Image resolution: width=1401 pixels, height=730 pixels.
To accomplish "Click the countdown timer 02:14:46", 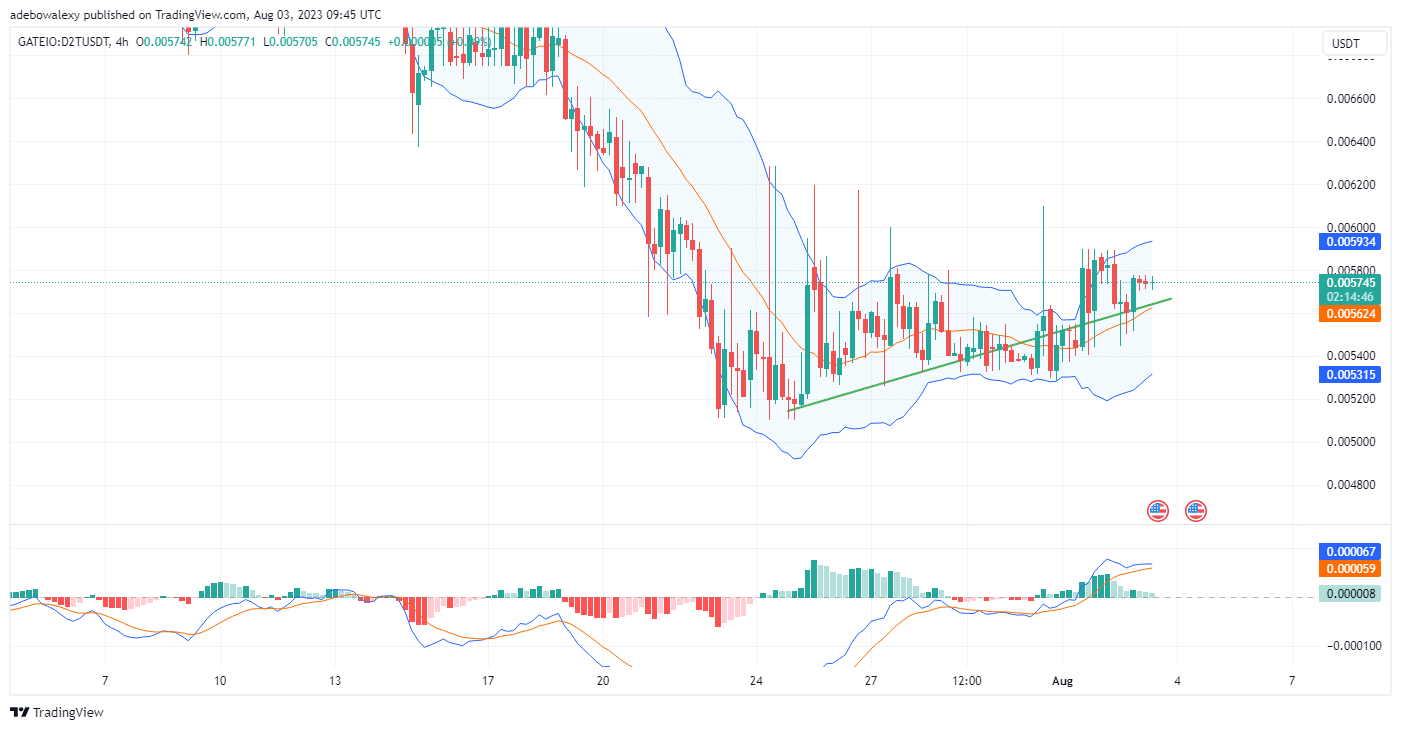I will 1351,297.
